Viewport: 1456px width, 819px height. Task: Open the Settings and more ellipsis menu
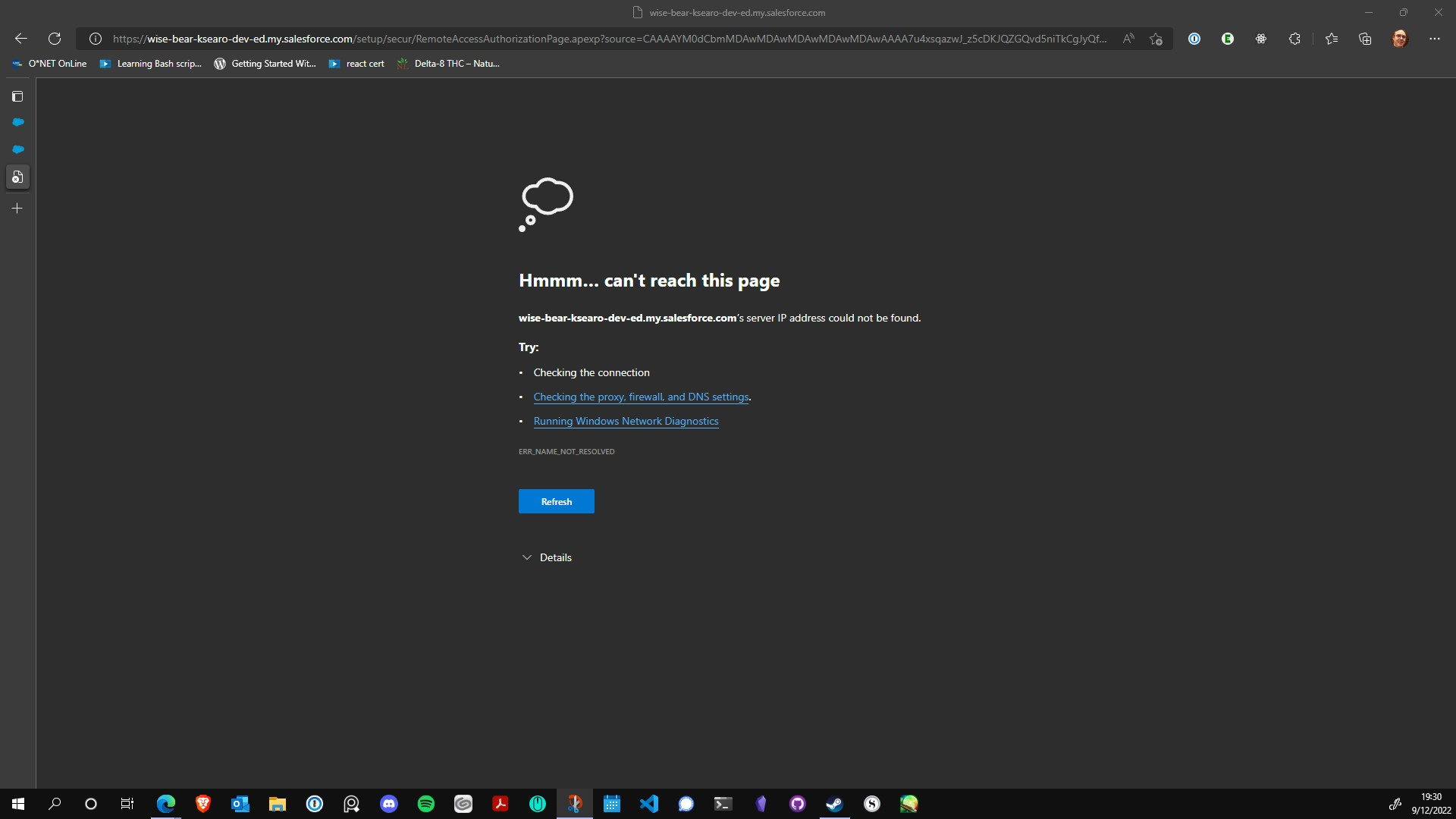tap(1434, 39)
